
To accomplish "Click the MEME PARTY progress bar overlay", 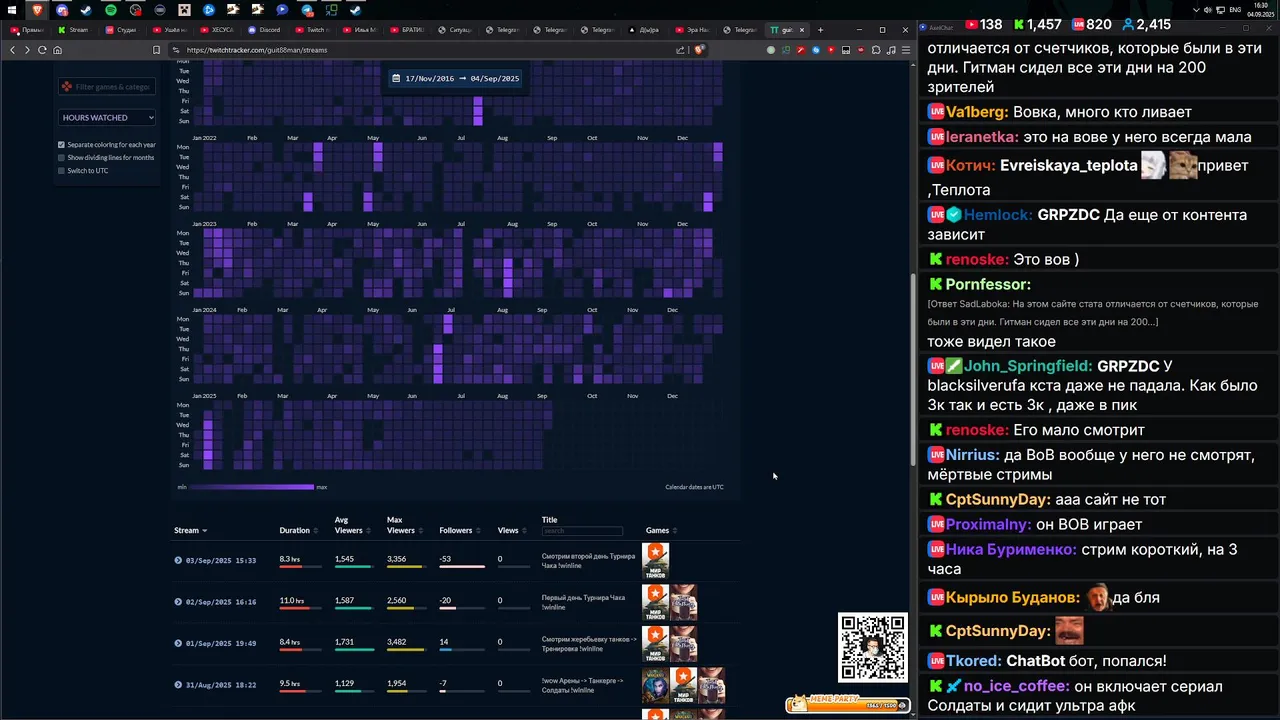I will pos(848,703).
